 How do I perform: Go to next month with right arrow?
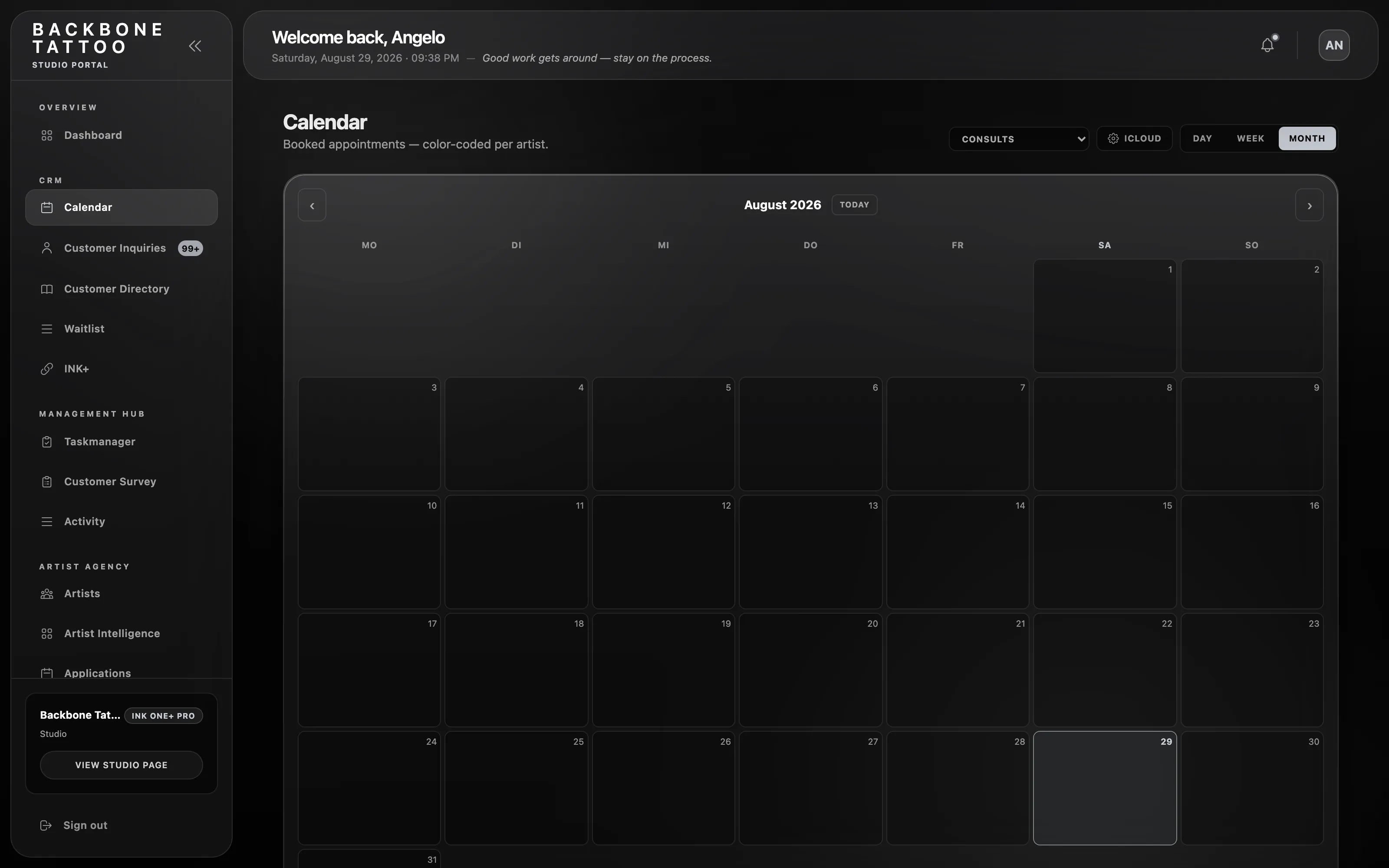1309,206
